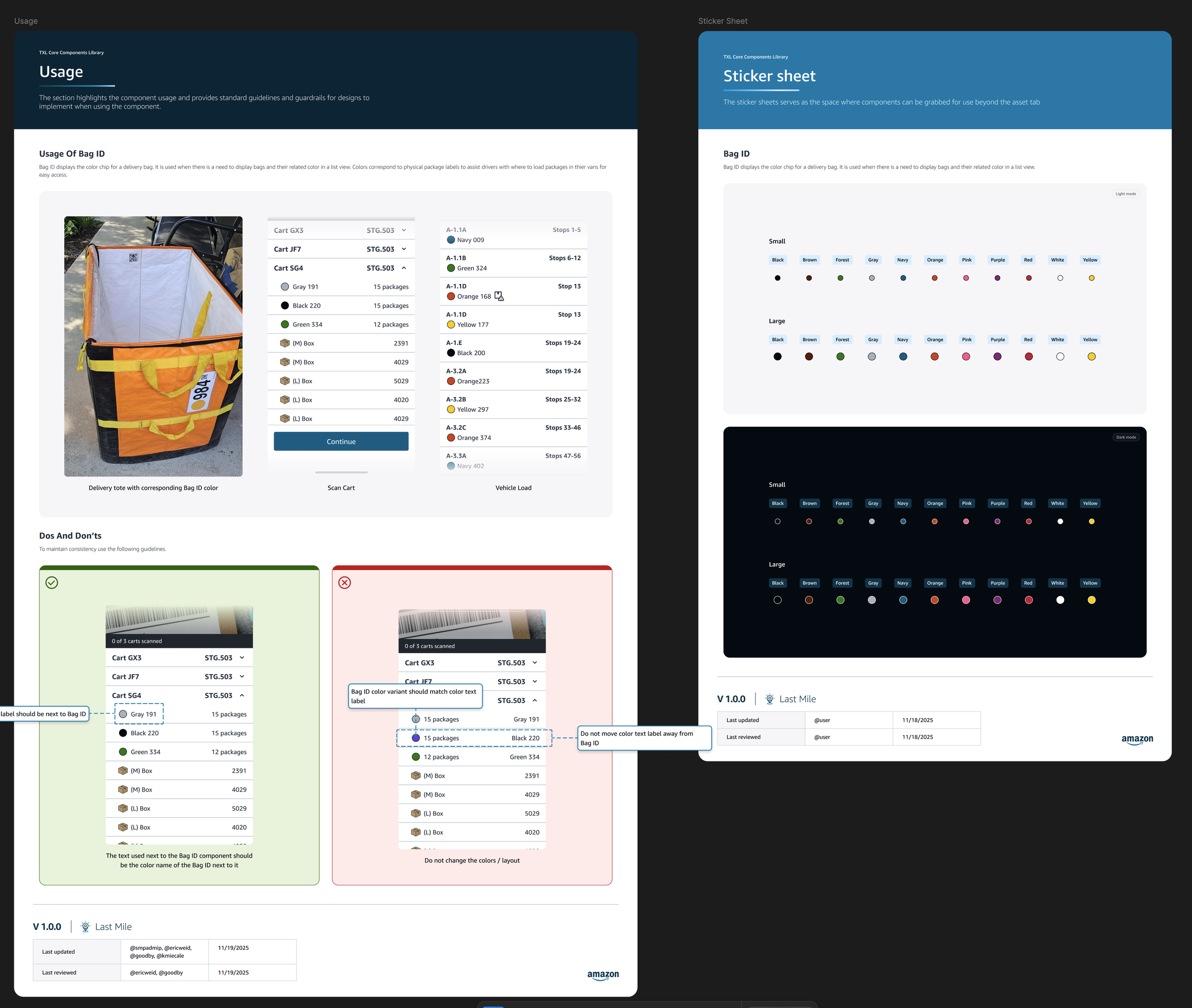Click 'Stops 25-32' in Vehicle Load
The height and width of the screenshot is (1008, 1192).
pyautogui.click(x=563, y=400)
